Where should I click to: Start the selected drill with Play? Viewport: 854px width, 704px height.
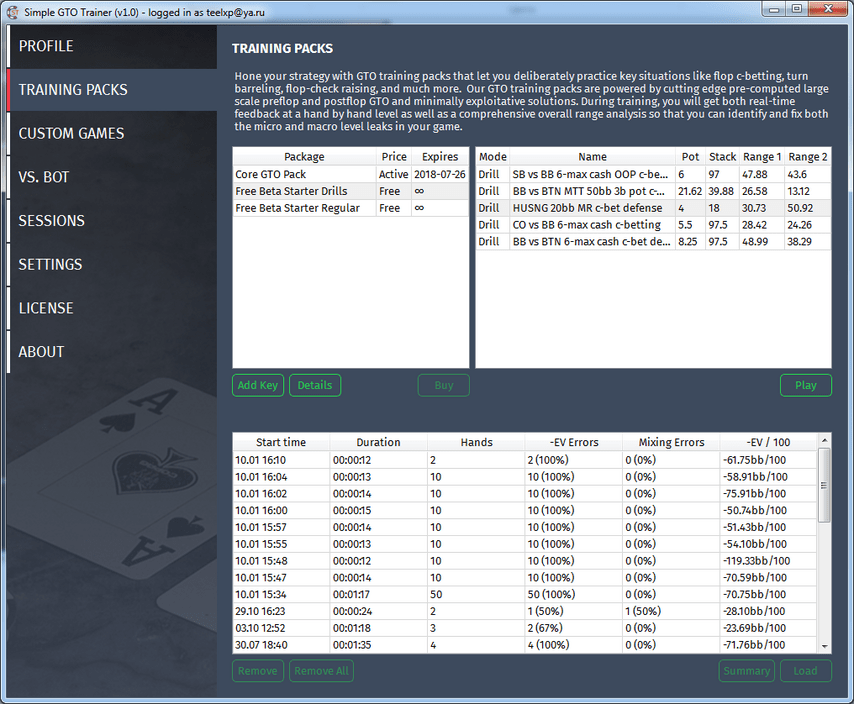click(x=806, y=385)
